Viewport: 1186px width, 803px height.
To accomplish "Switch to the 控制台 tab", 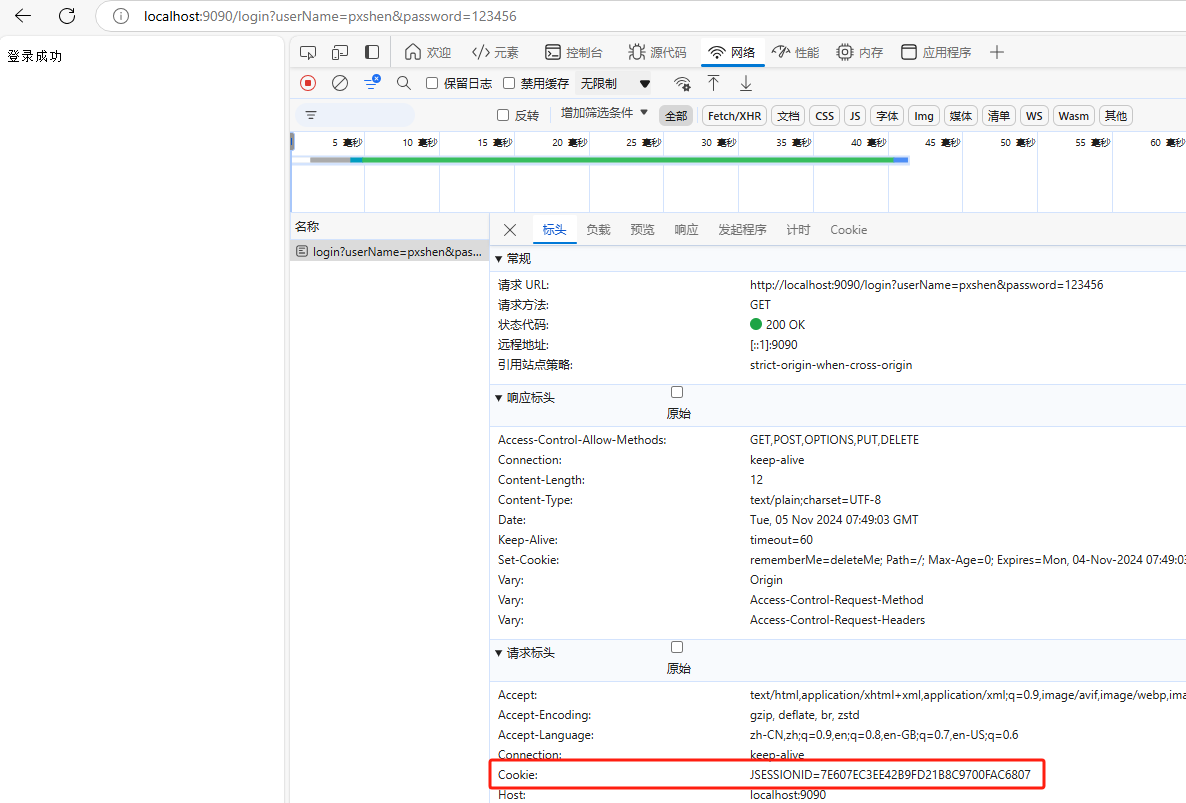I will (574, 52).
